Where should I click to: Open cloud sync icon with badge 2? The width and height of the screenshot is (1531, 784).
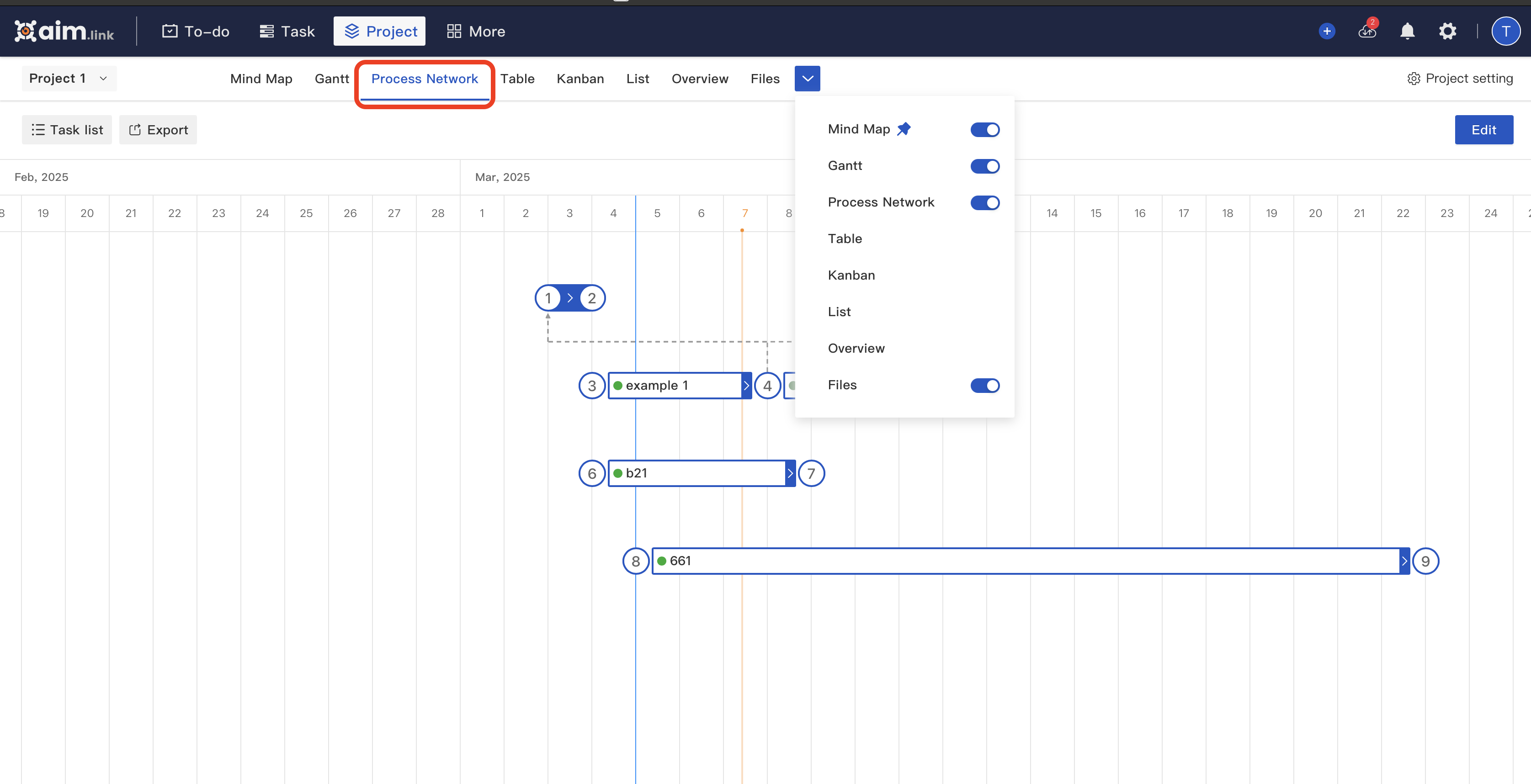click(x=1367, y=32)
